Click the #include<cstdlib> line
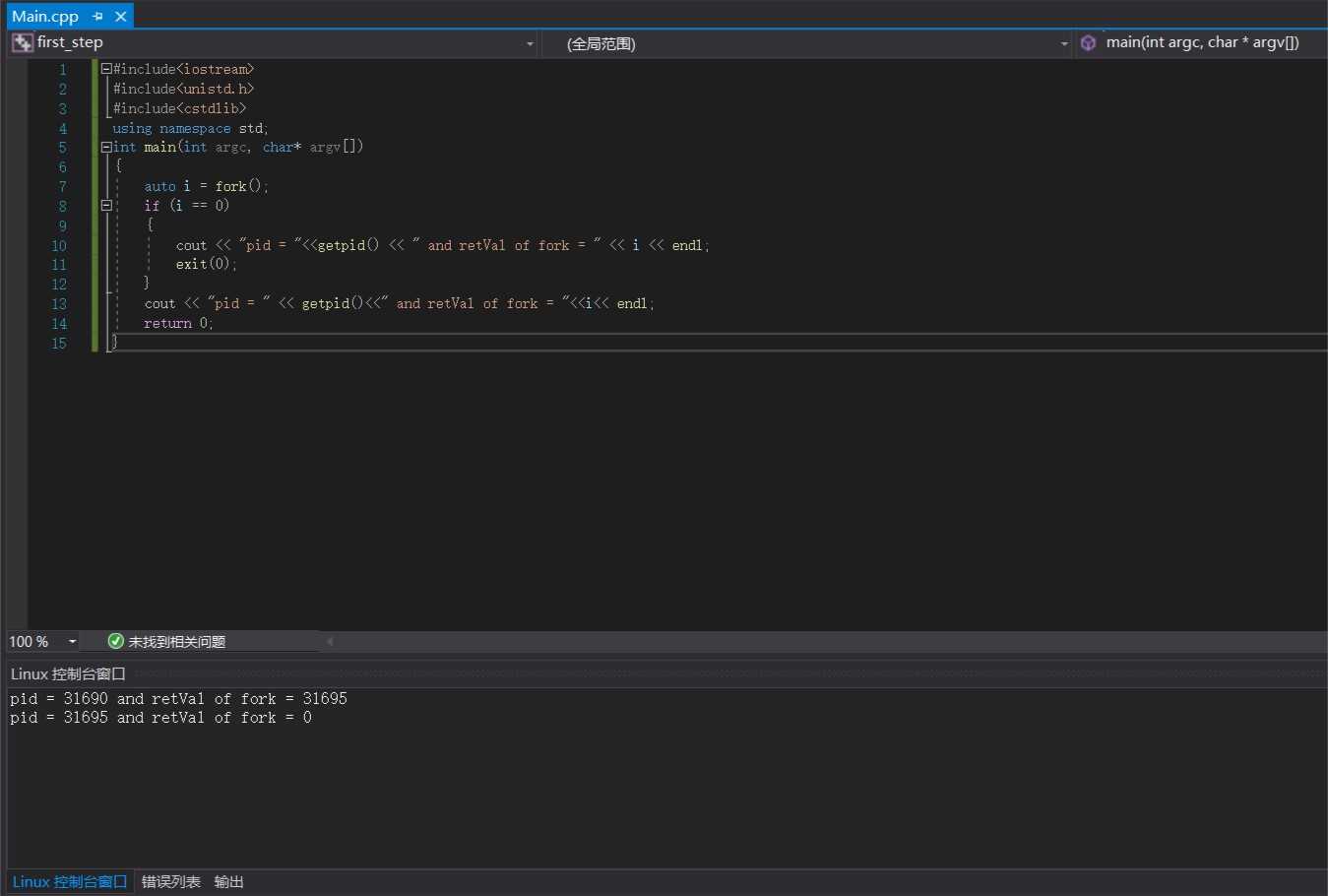Screen dimensions: 1328x896 pos(179,108)
